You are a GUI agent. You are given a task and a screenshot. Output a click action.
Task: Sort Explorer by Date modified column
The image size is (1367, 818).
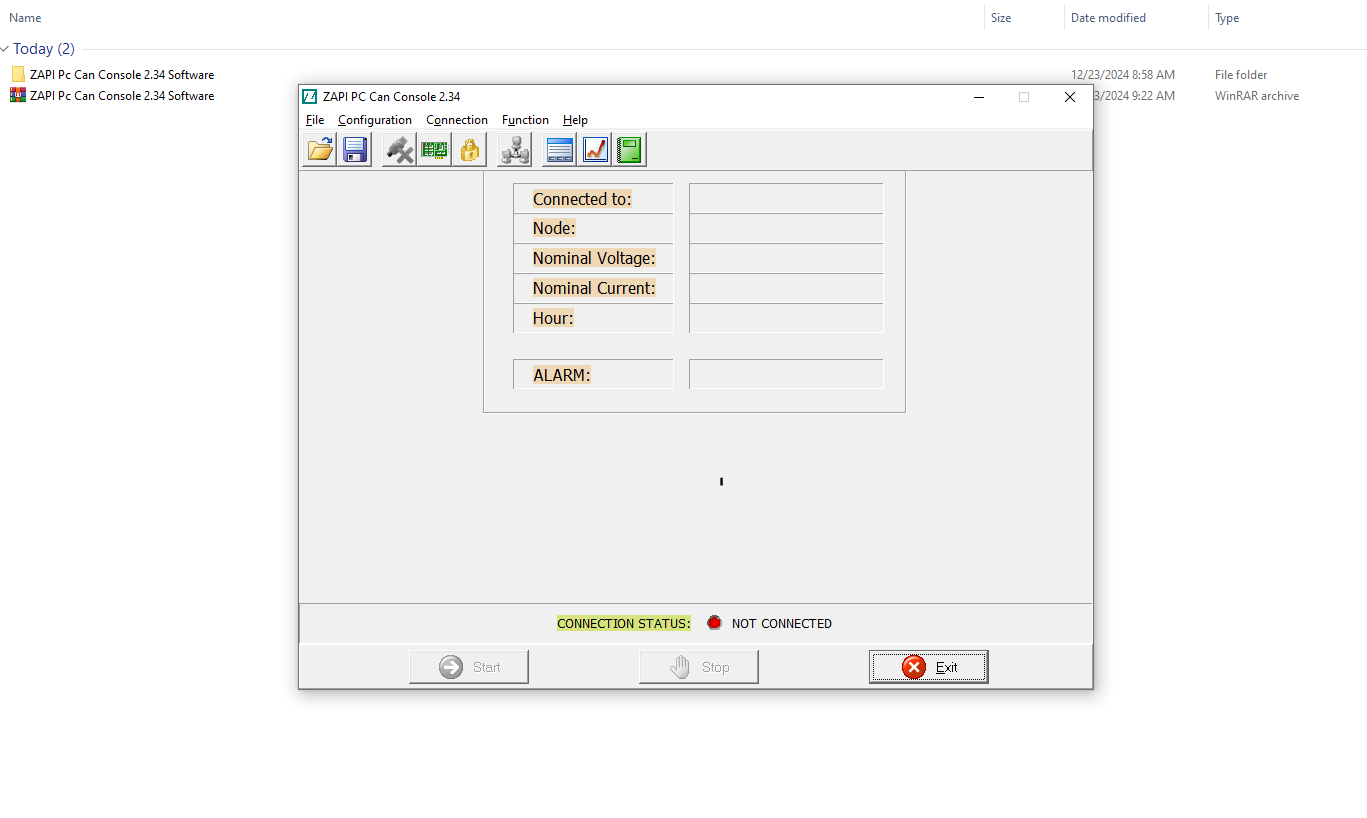coord(1108,18)
